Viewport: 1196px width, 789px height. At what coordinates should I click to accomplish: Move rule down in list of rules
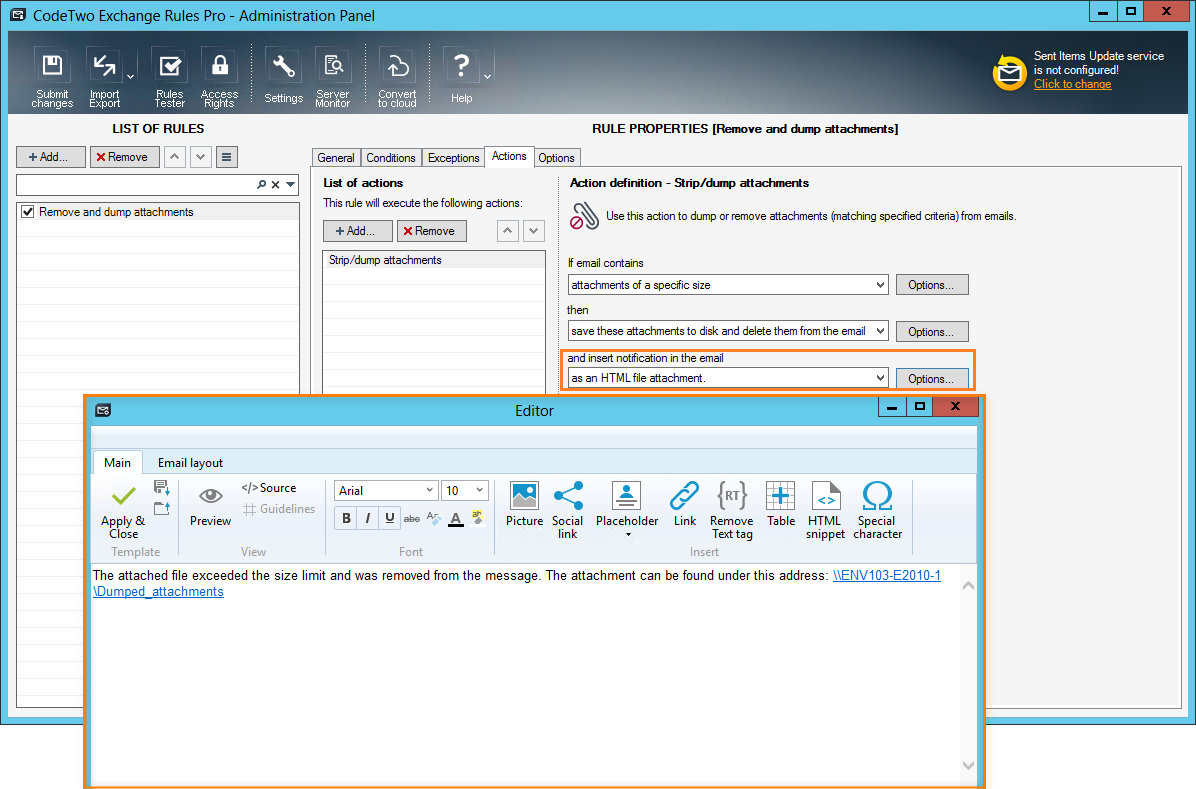click(201, 157)
